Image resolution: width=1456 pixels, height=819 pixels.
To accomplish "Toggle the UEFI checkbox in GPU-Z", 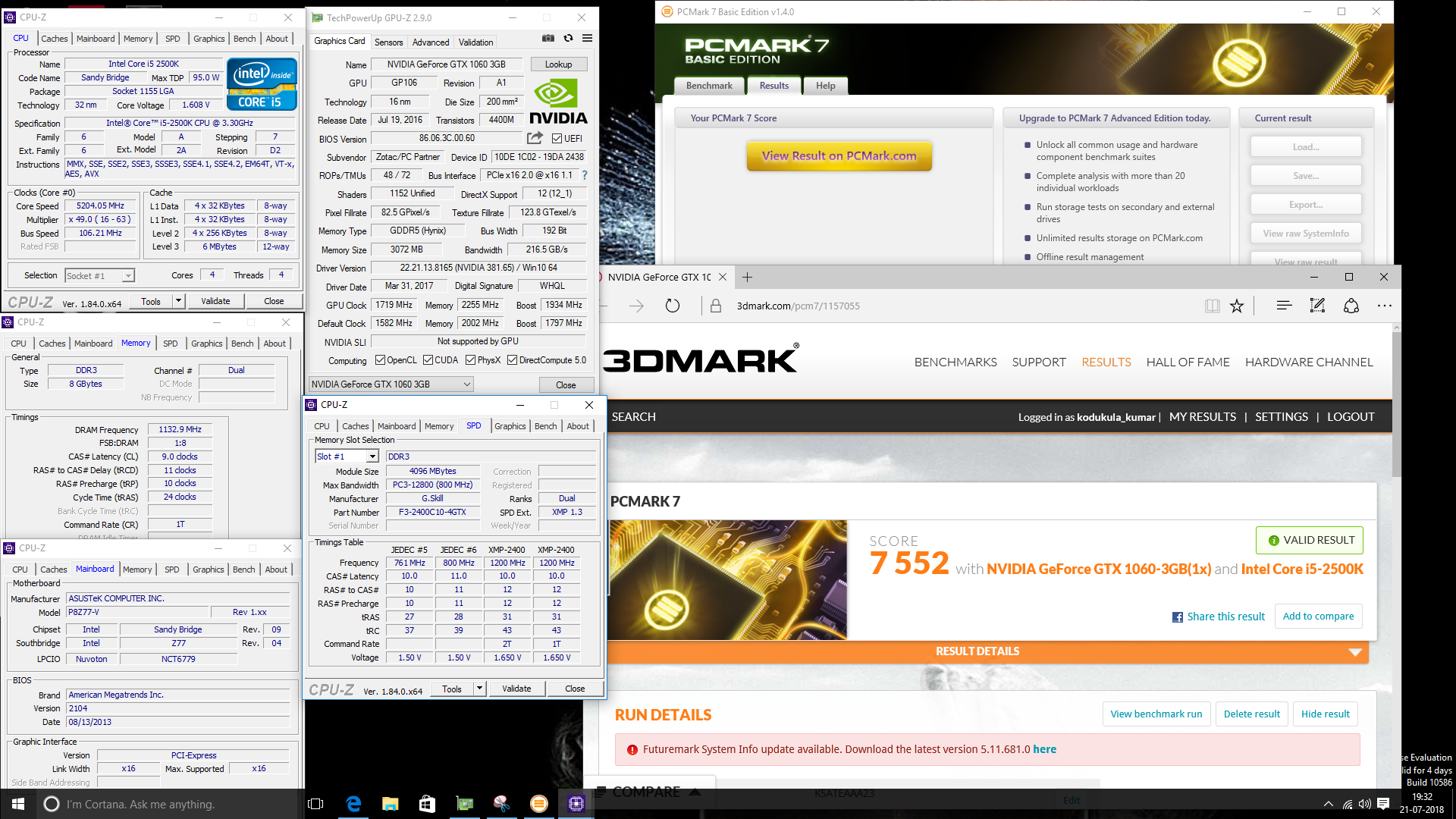I will click(557, 139).
